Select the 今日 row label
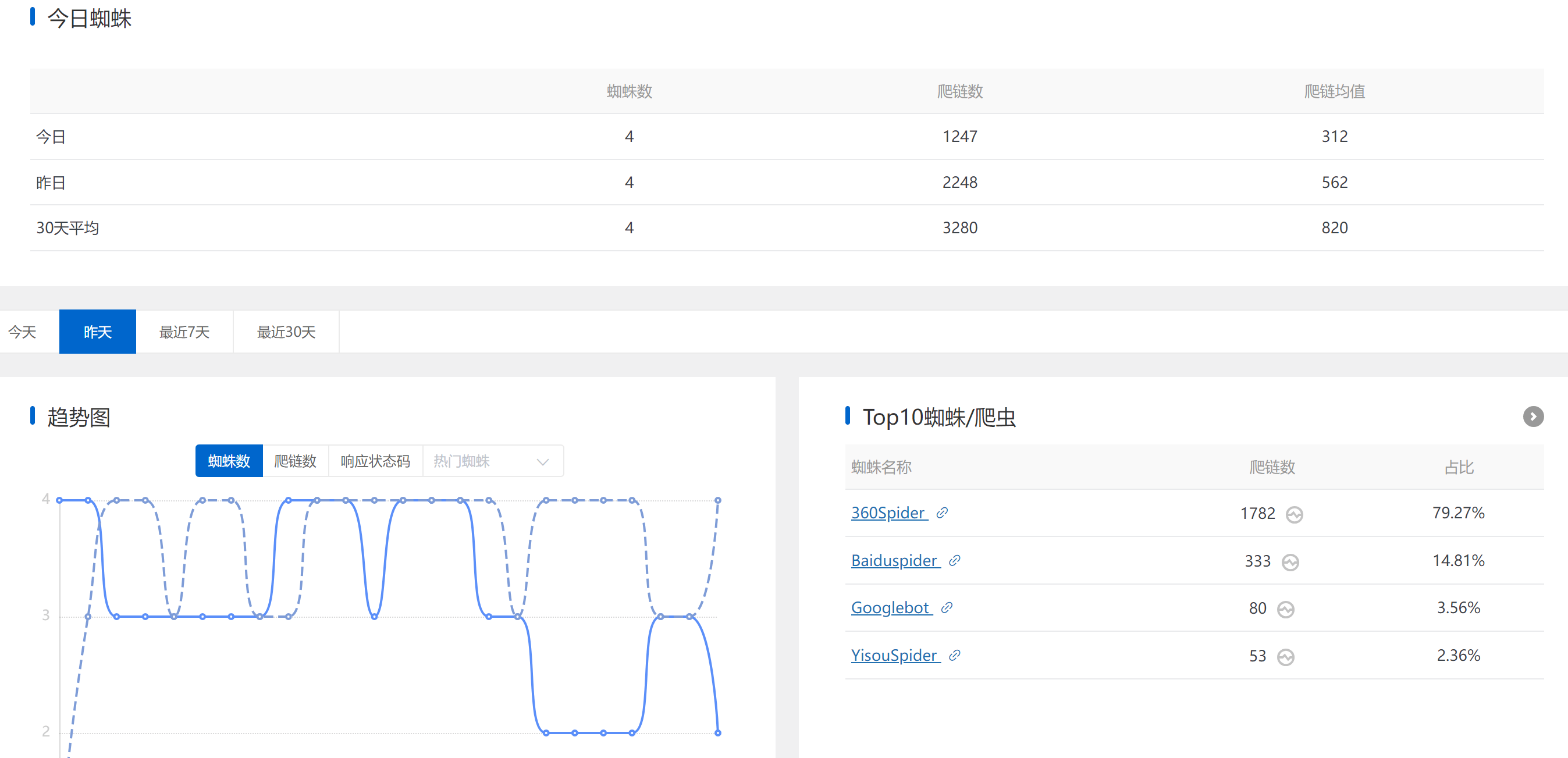1568x758 pixels. coord(51,136)
